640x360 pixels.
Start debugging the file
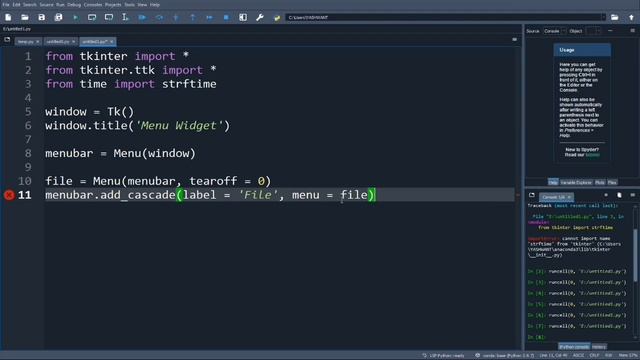(x=142, y=18)
